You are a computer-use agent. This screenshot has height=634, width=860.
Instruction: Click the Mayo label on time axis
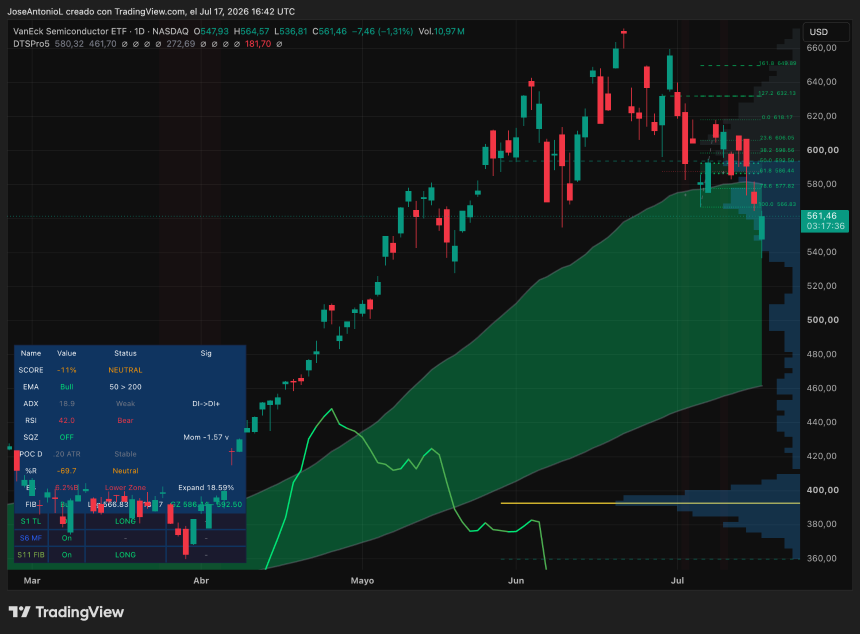point(362,580)
